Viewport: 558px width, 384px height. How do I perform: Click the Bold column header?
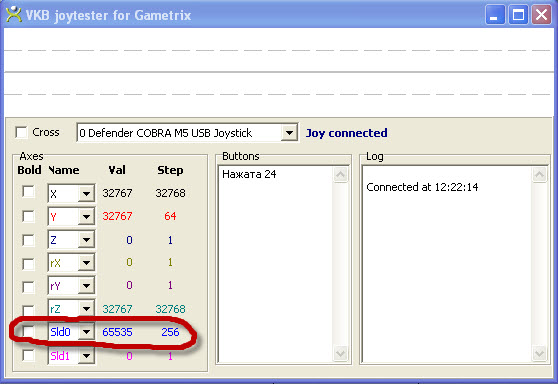[29, 170]
